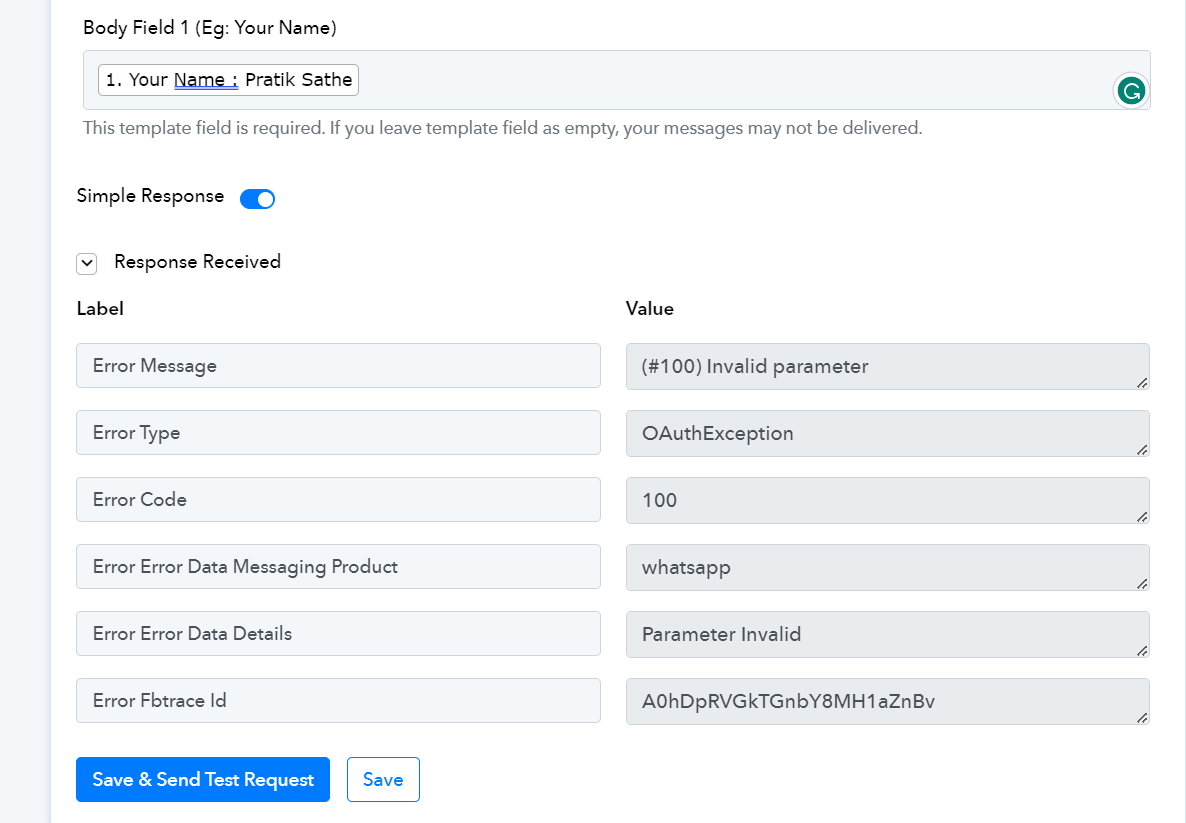Click the Error Message label field
Viewport: 1186px width, 823px height.
pos(338,365)
